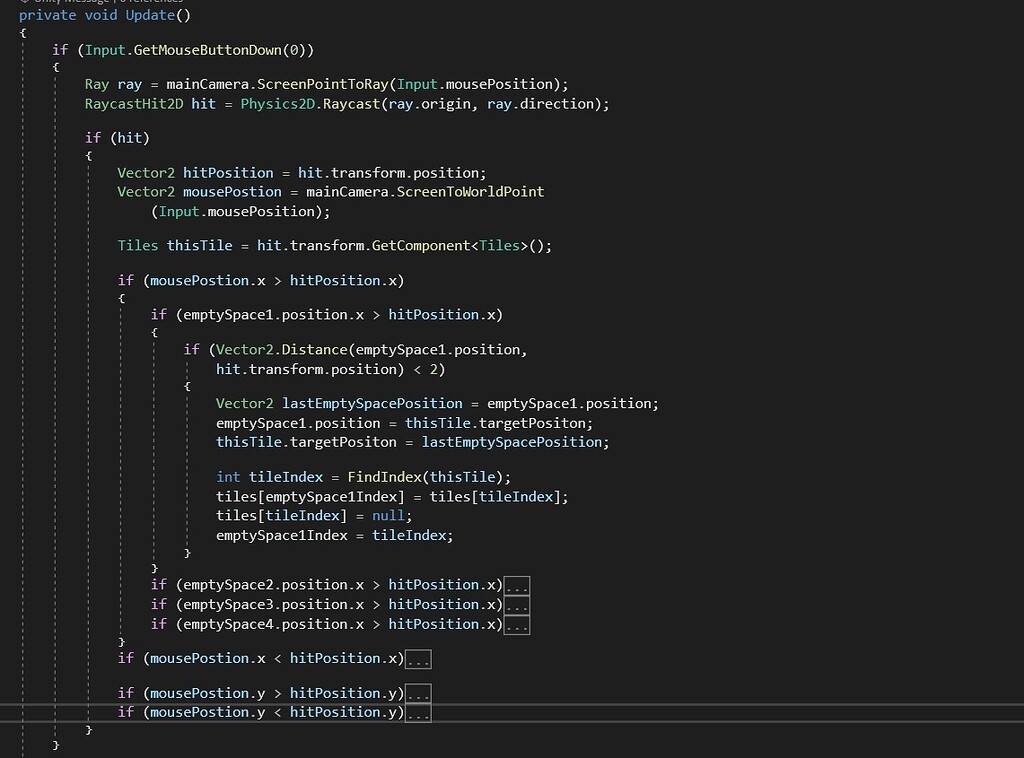
Task: Click the Physics2D.Raycast call
Action: (x=310, y=103)
